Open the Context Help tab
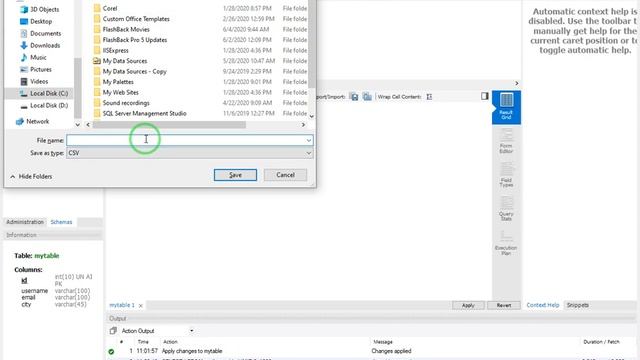Screen dimensions: 640x360 point(542,305)
